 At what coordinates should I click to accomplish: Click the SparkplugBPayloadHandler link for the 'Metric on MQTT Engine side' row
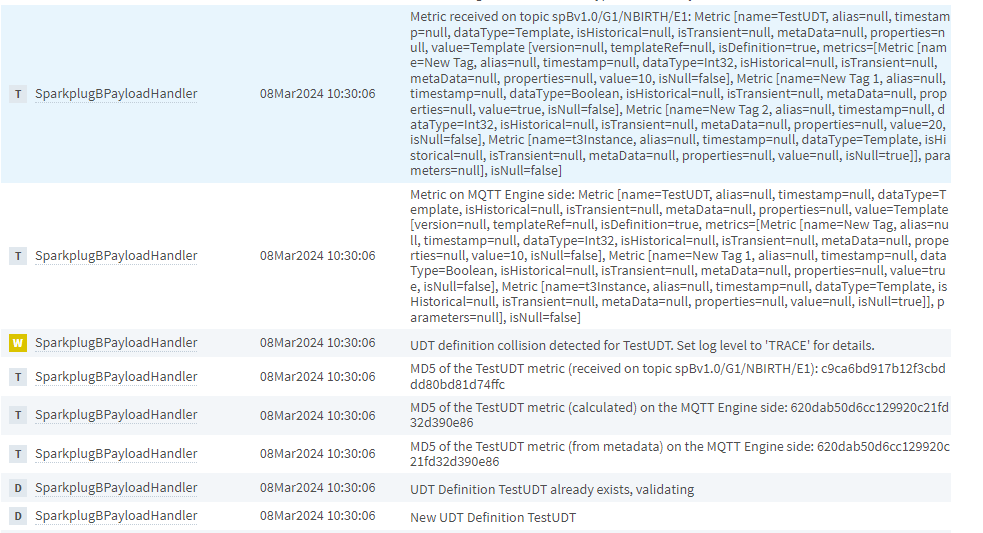pyautogui.click(x=116, y=256)
